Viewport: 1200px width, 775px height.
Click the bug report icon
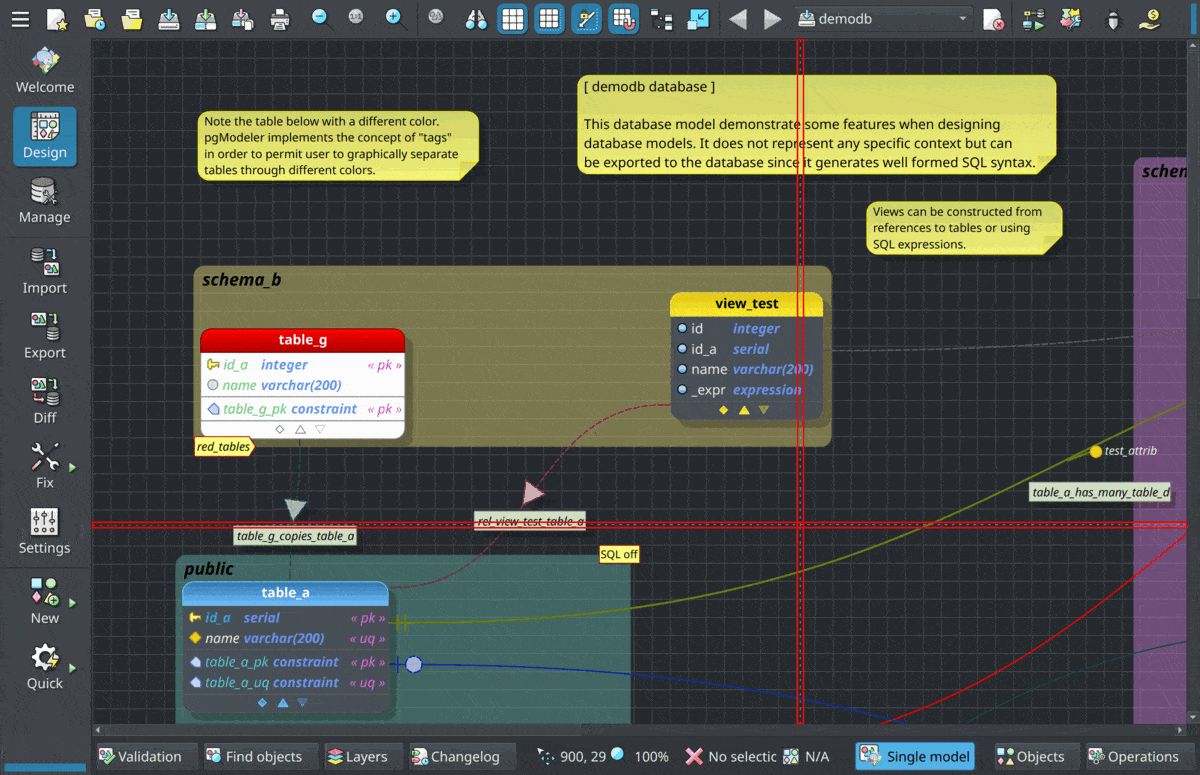coord(1112,18)
